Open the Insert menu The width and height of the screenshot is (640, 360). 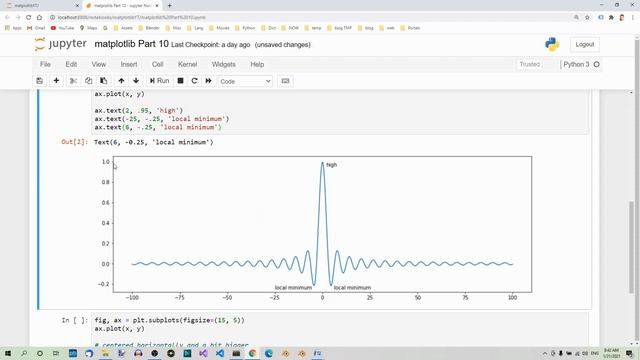(129, 64)
